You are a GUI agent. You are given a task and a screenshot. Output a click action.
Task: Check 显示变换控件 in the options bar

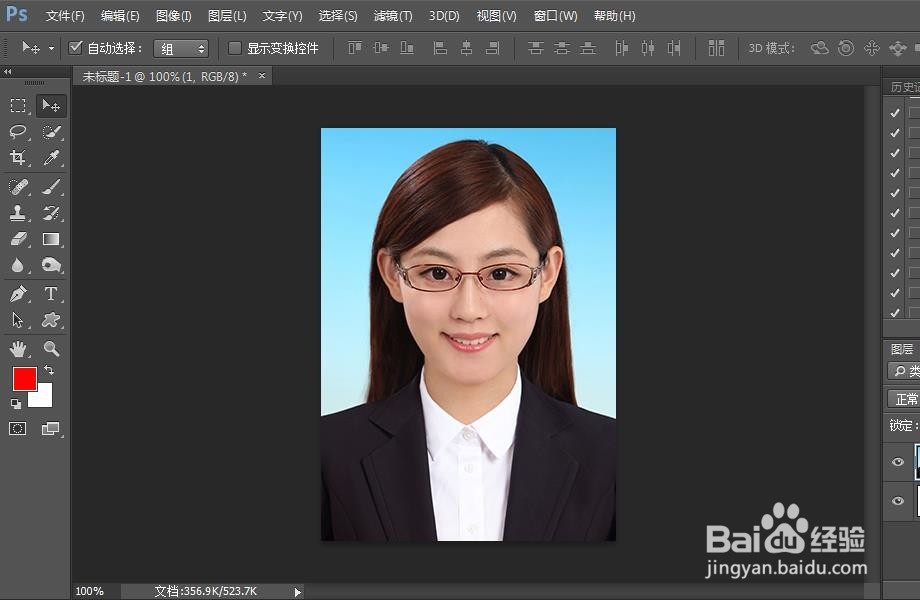tap(235, 46)
